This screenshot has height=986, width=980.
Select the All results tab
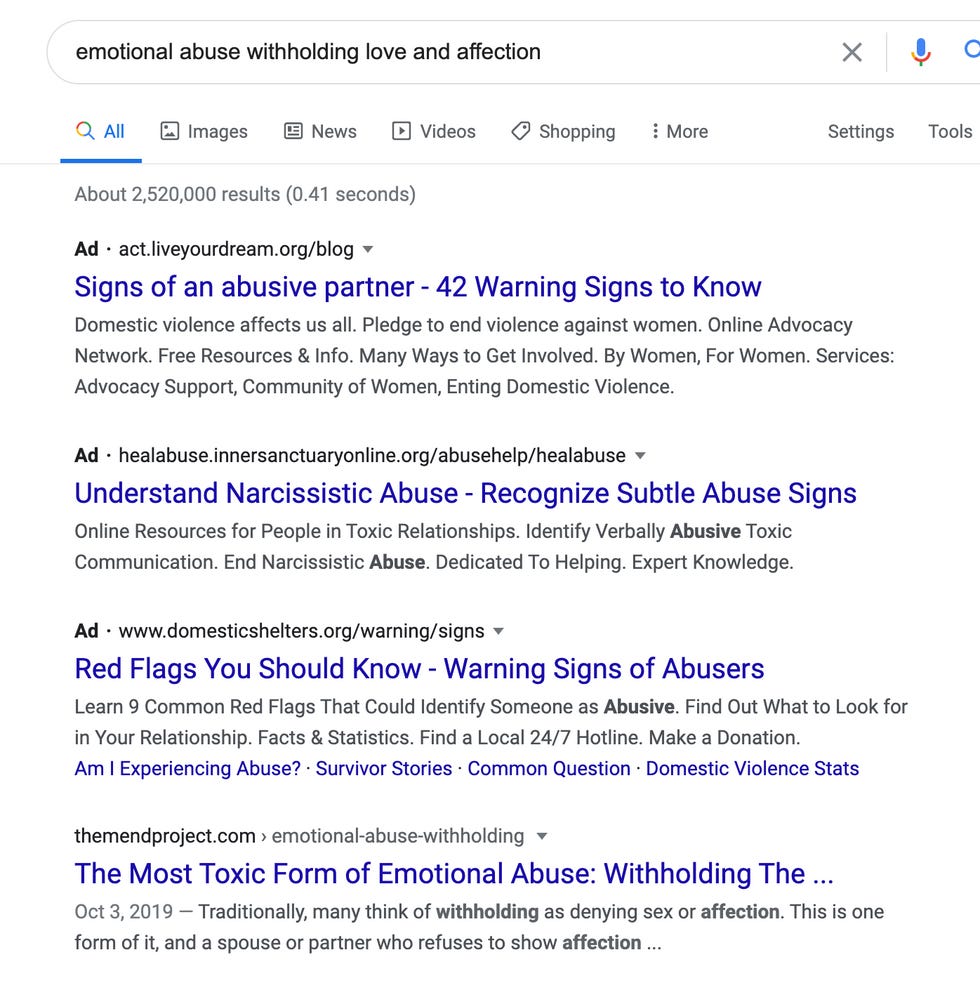pos(101,131)
